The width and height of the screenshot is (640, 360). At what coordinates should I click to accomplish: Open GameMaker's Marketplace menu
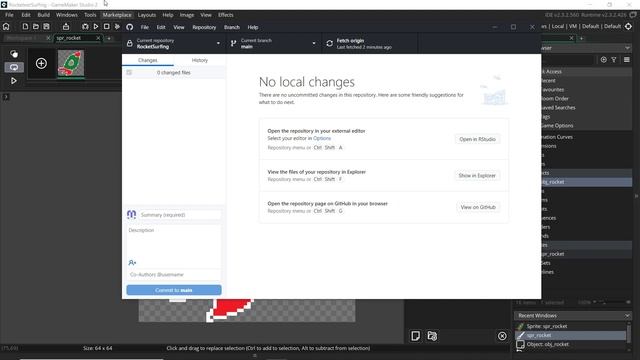(x=117, y=15)
